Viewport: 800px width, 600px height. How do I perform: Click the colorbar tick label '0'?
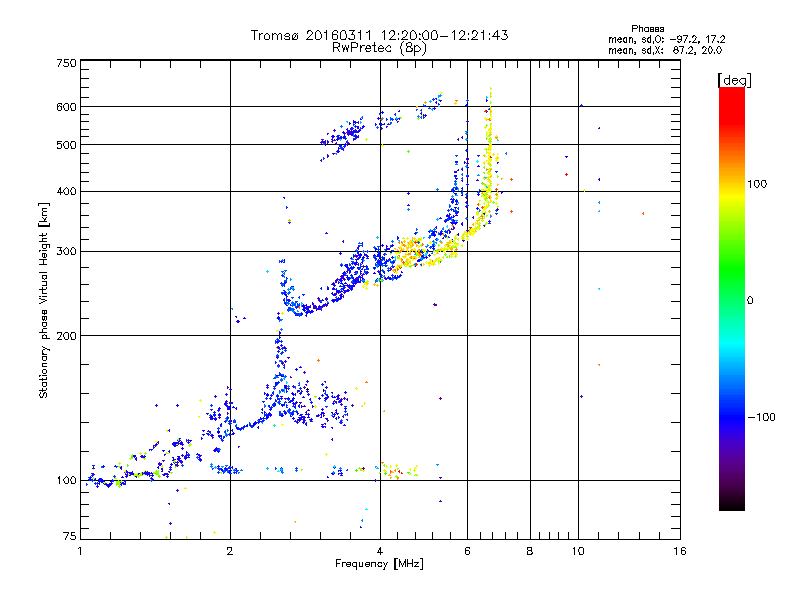[x=750, y=301]
